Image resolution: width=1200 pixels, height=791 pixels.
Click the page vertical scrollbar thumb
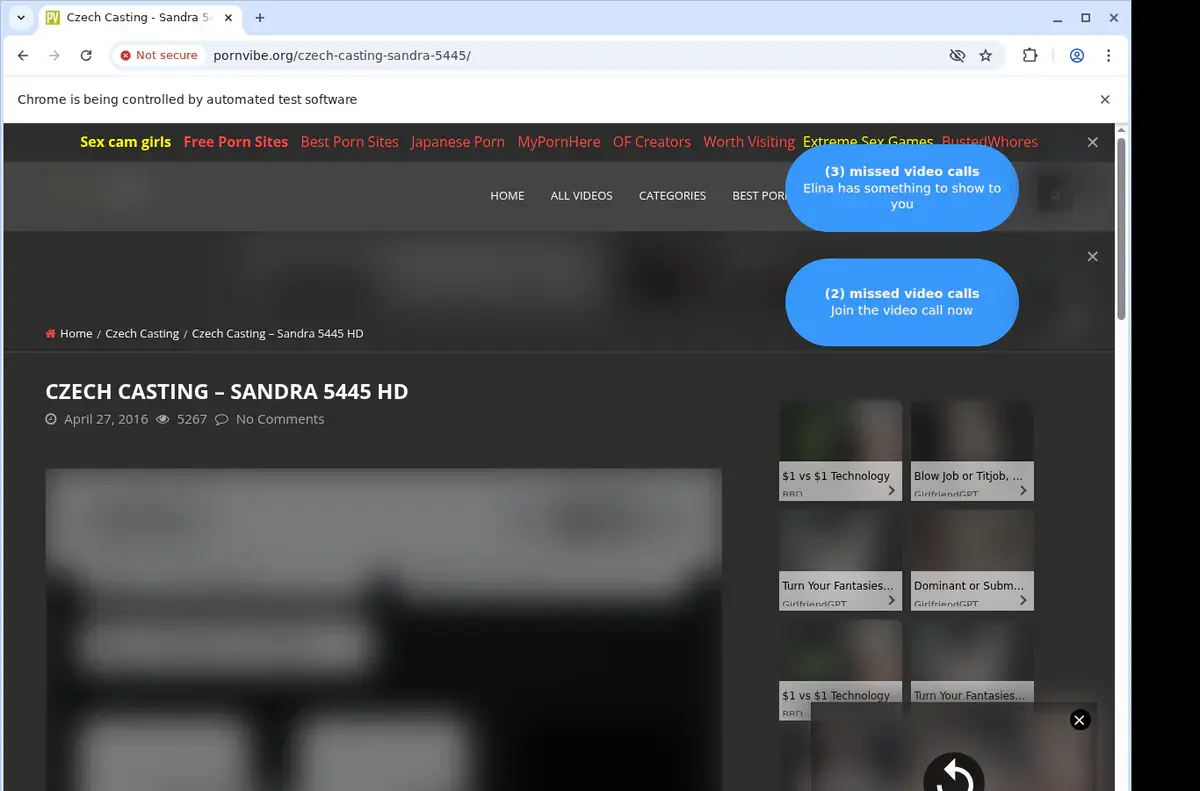tap(1122, 229)
